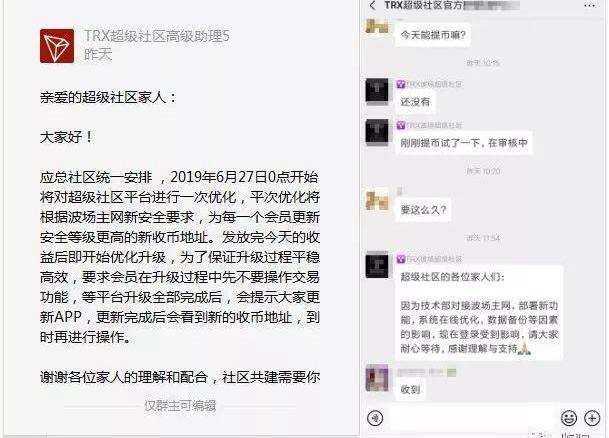Tap the '刚刚提币试了一下,在审核中' bubble
The height and width of the screenshot is (438, 609).
coord(464,143)
